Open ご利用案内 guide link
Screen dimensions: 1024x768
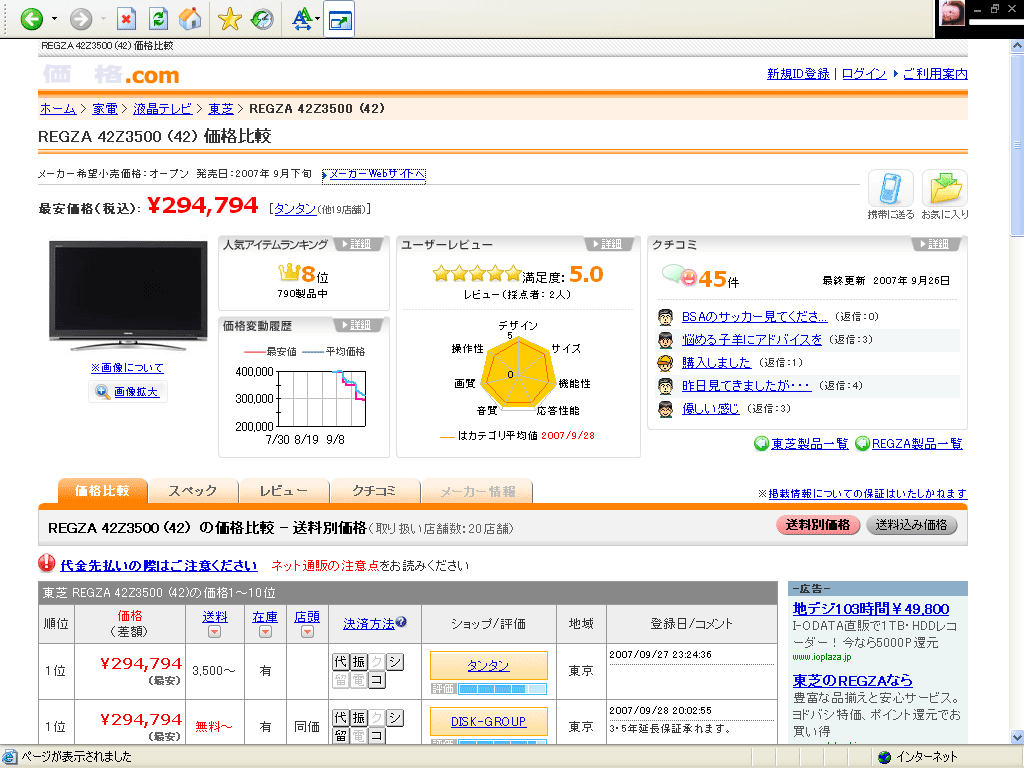(x=935, y=74)
